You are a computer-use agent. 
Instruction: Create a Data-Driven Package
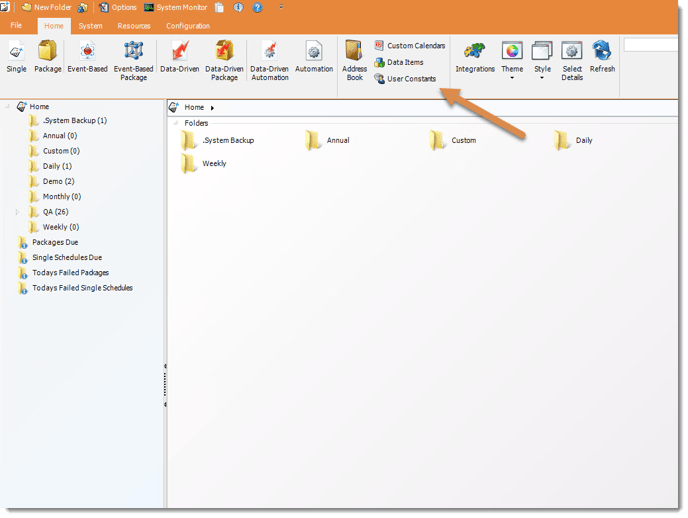(224, 61)
